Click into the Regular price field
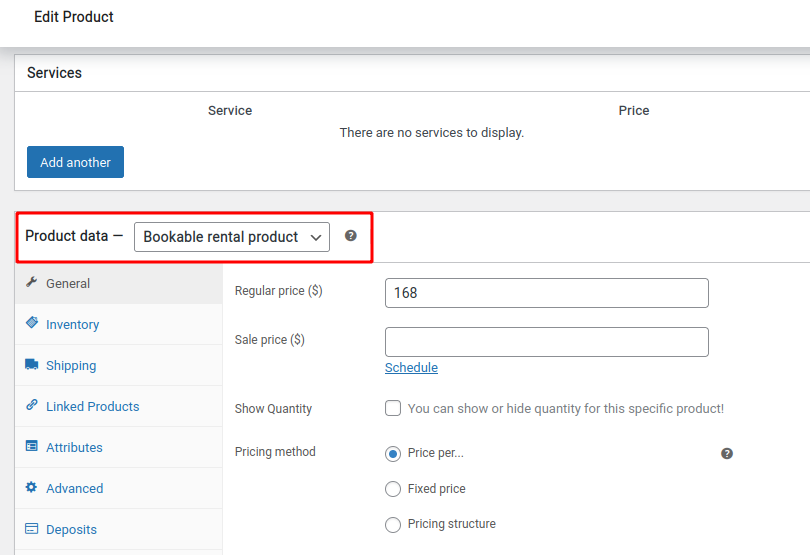The width and height of the screenshot is (810, 555). (547, 293)
